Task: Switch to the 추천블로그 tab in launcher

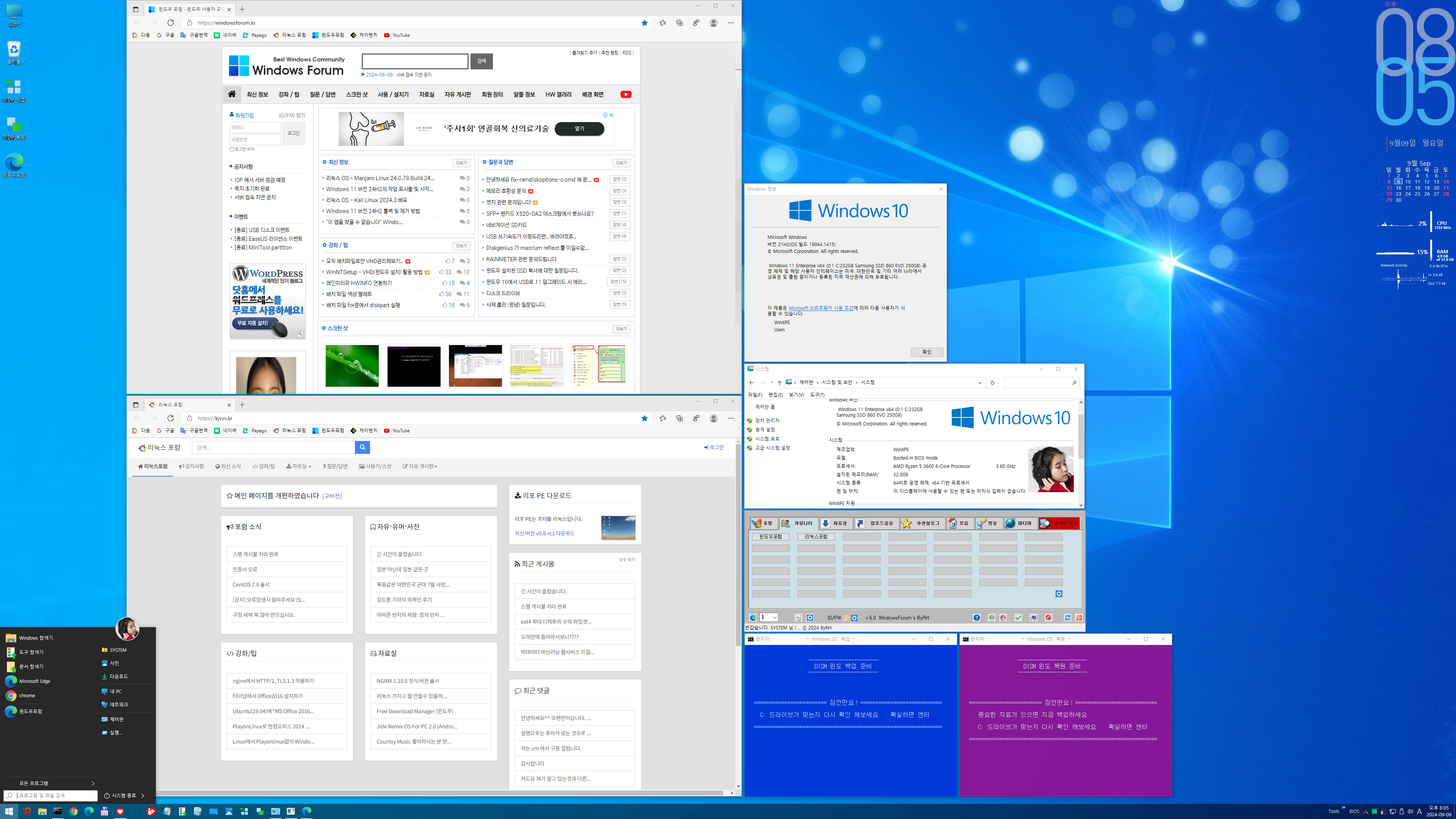Action: click(x=923, y=523)
